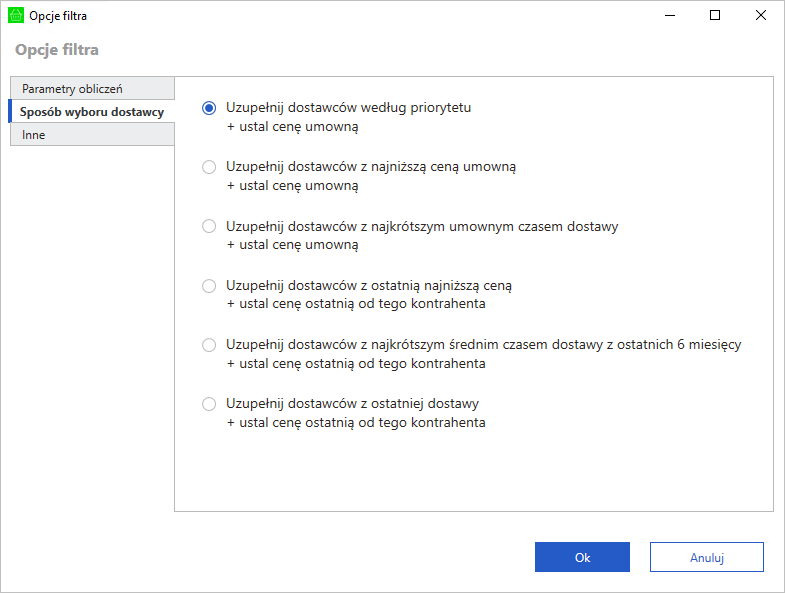Click the gray Opcje filtra heading
The image size is (785, 593).
click(x=57, y=50)
